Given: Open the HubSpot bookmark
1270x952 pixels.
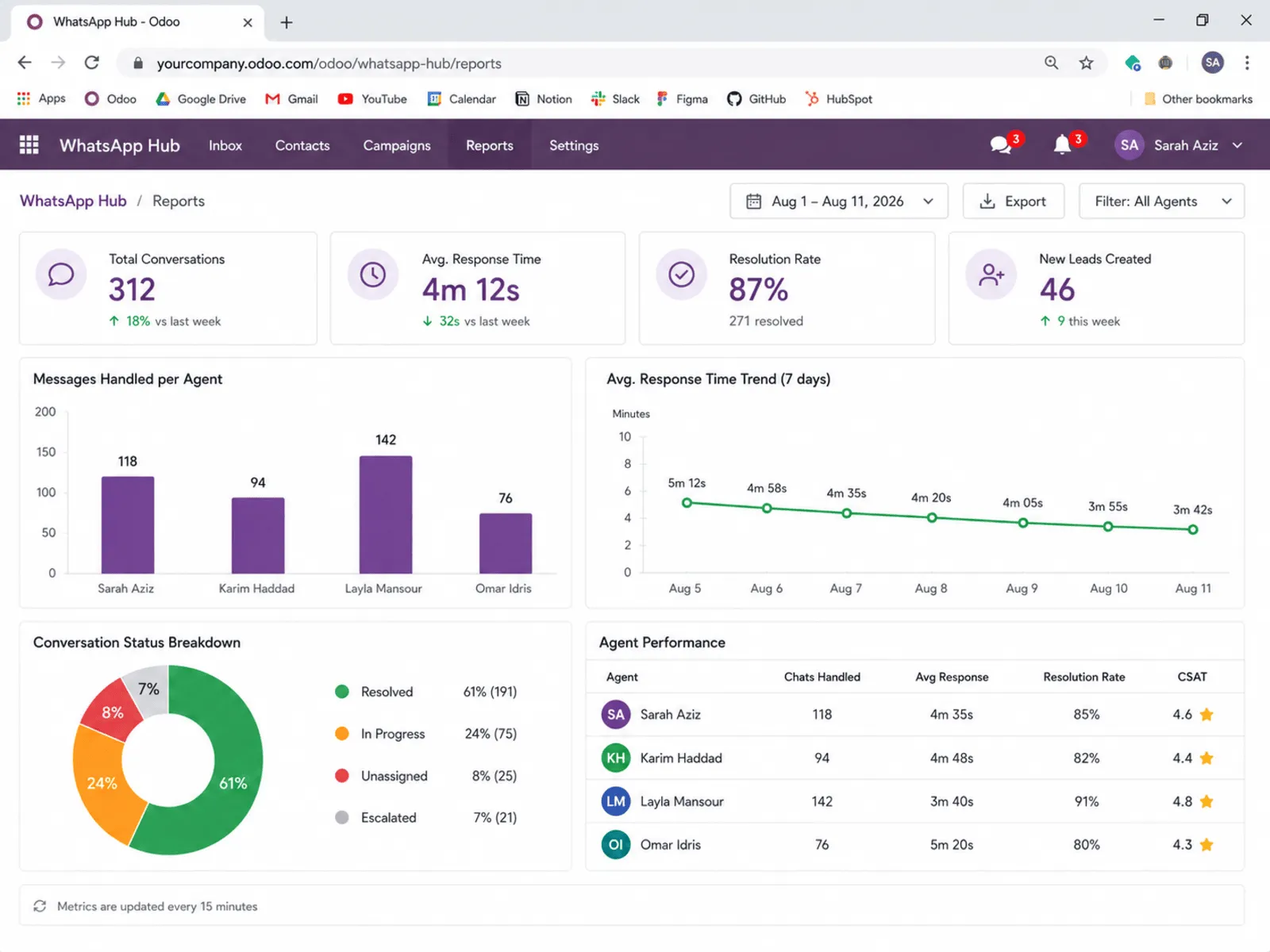Looking at the screenshot, I should tap(839, 98).
